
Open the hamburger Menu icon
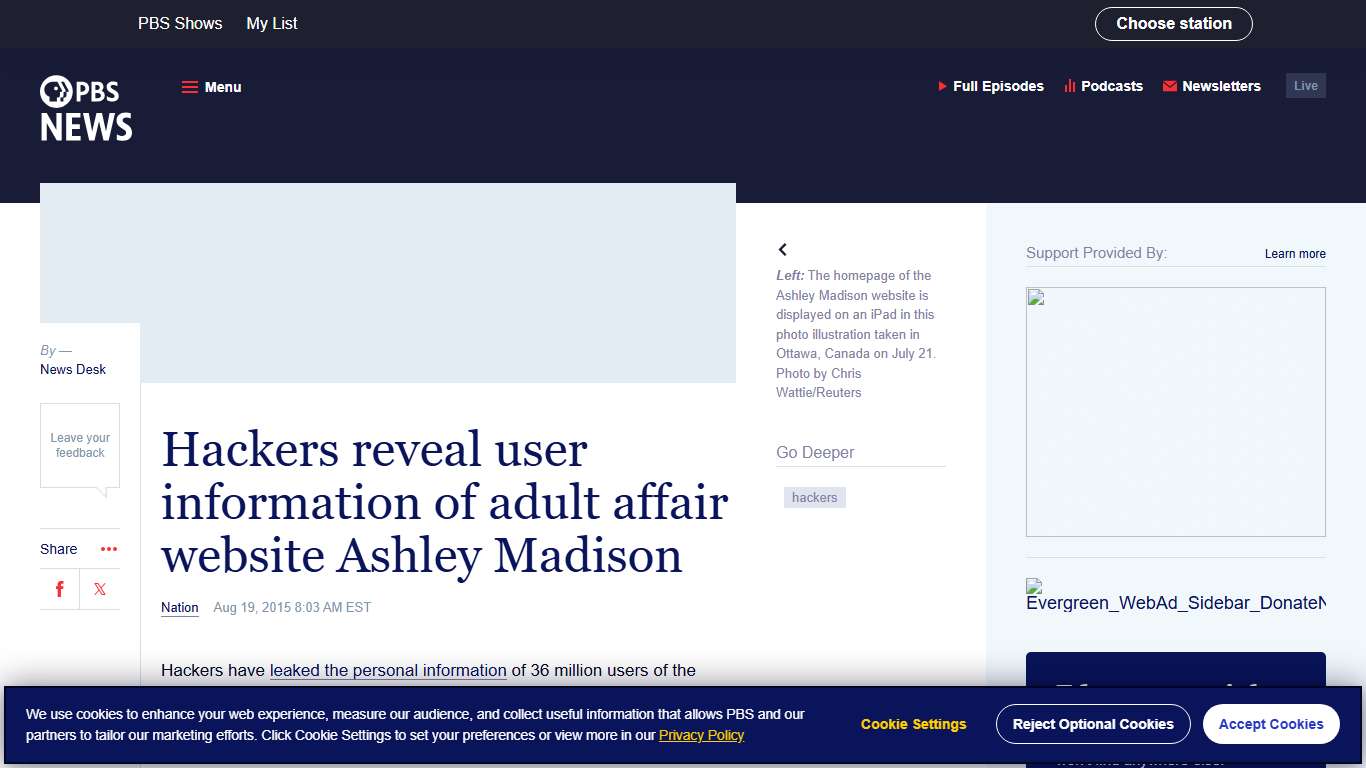click(190, 87)
